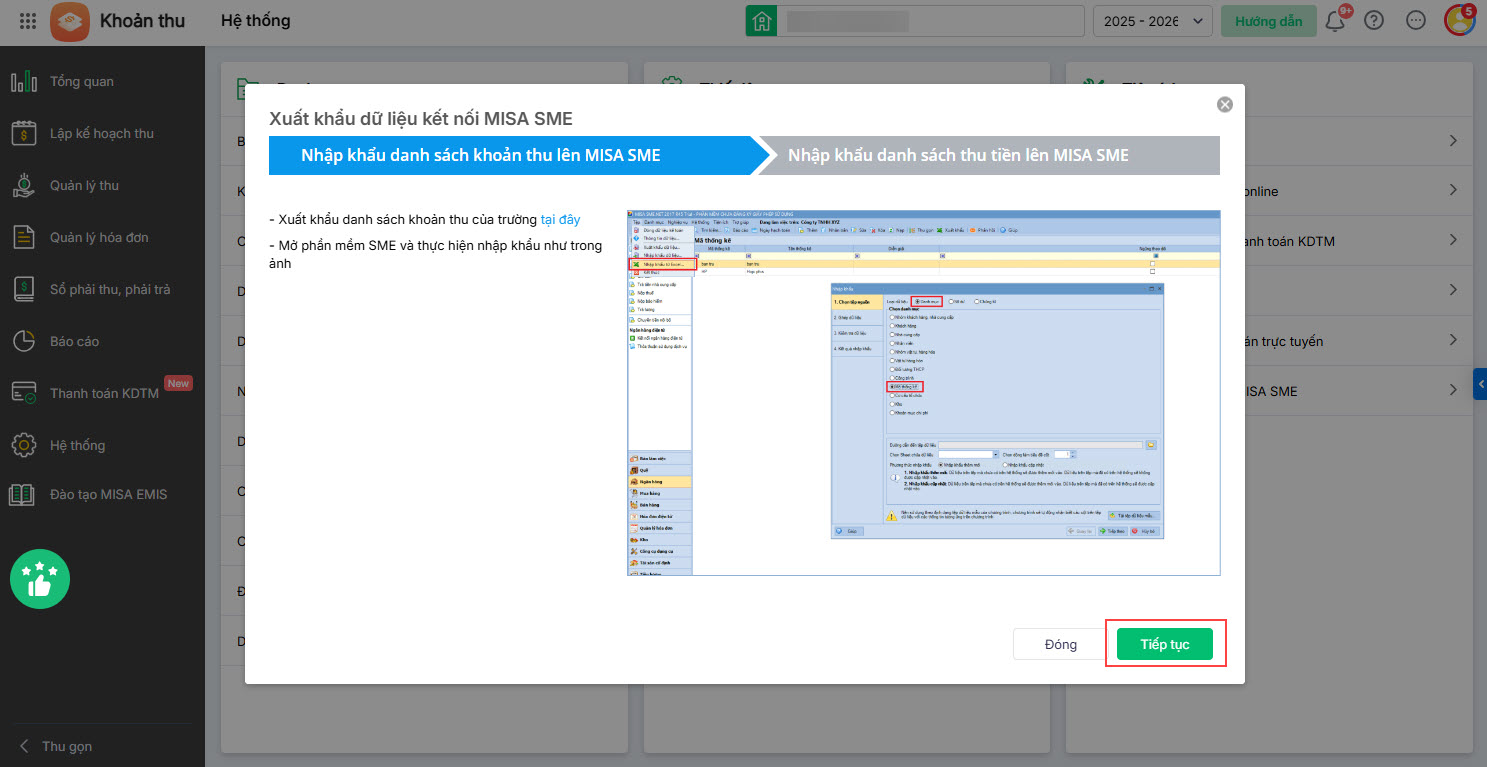Open the notifications bell

click(x=1335, y=21)
